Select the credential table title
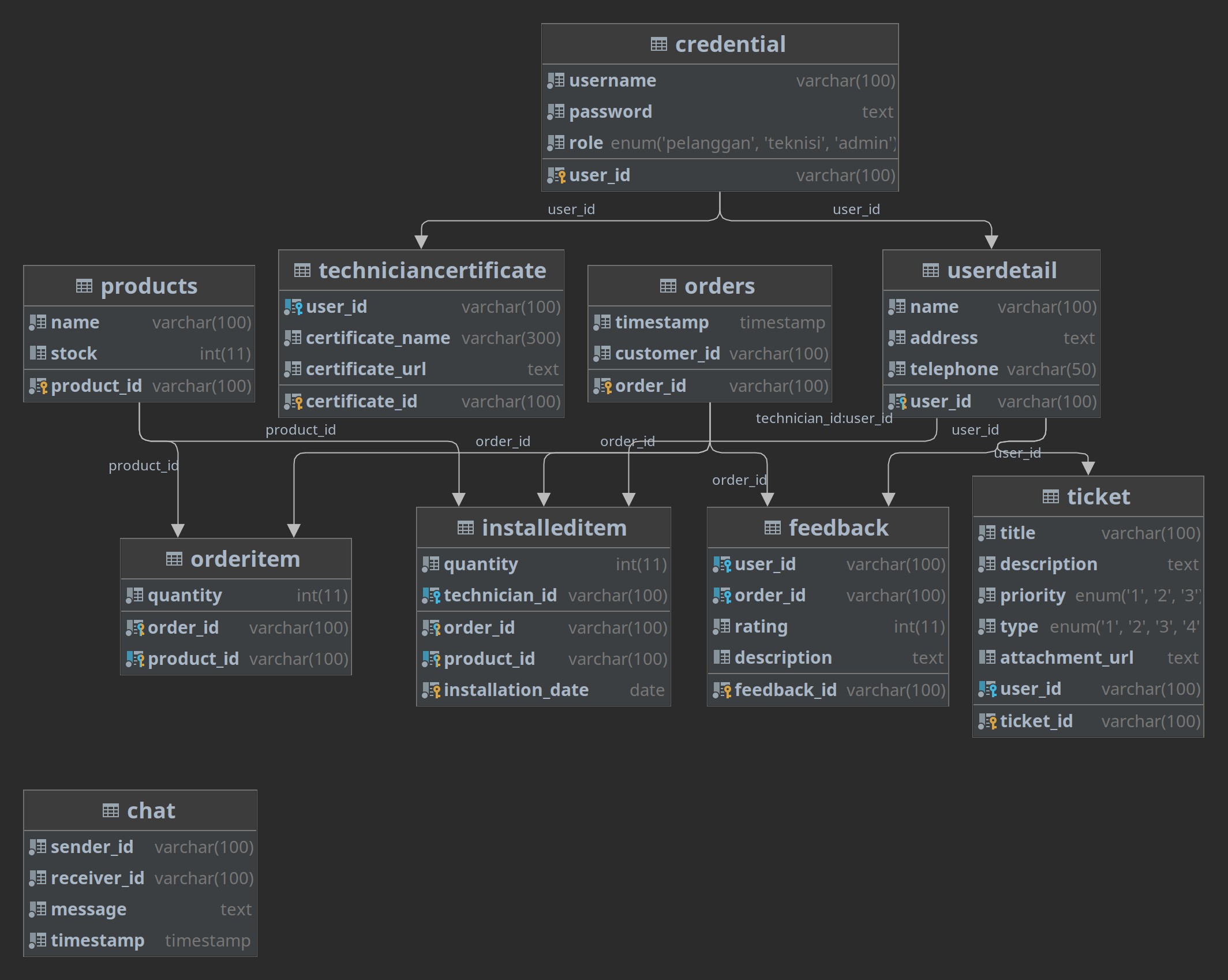 (731, 44)
